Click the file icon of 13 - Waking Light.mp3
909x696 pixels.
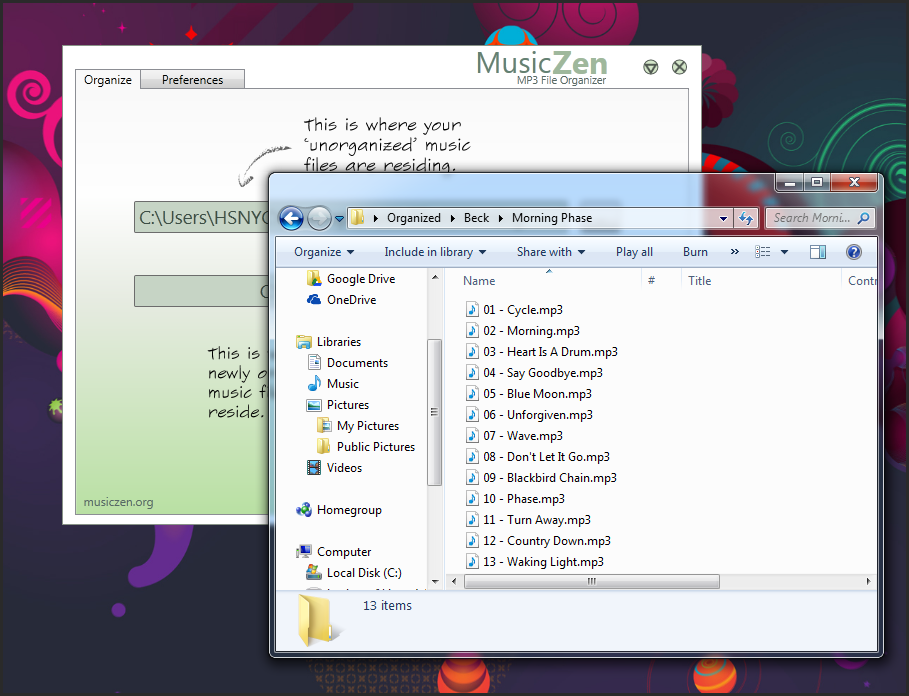pos(472,562)
